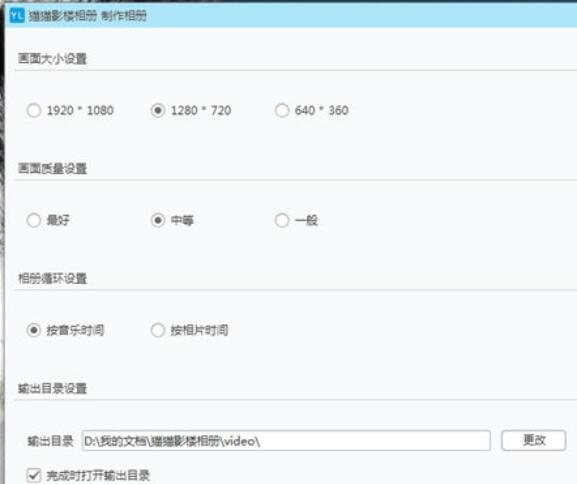
Task: Click the 输出目录 field label
Action: pyautogui.click(x=50, y=441)
